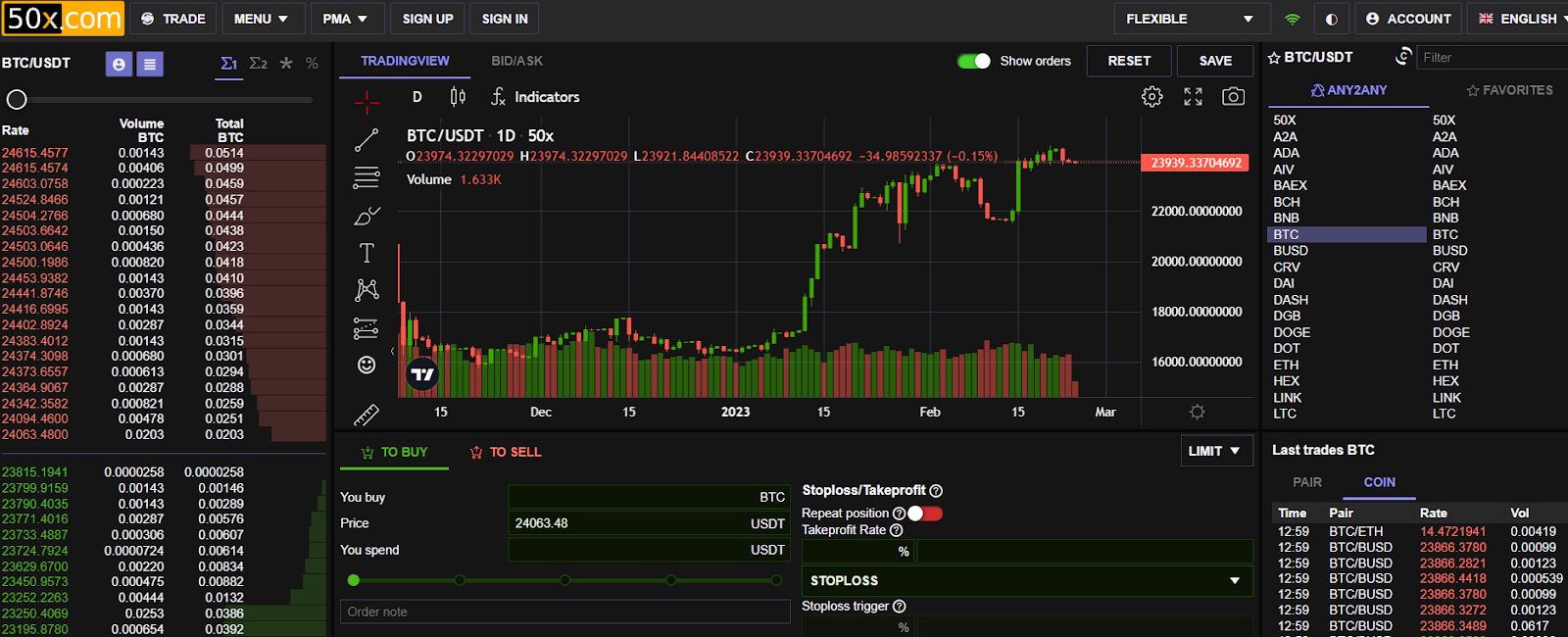The width and height of the screenshot is (1568, 637).
Task: Refresh the currency pair list
Action: point(1403,56)
